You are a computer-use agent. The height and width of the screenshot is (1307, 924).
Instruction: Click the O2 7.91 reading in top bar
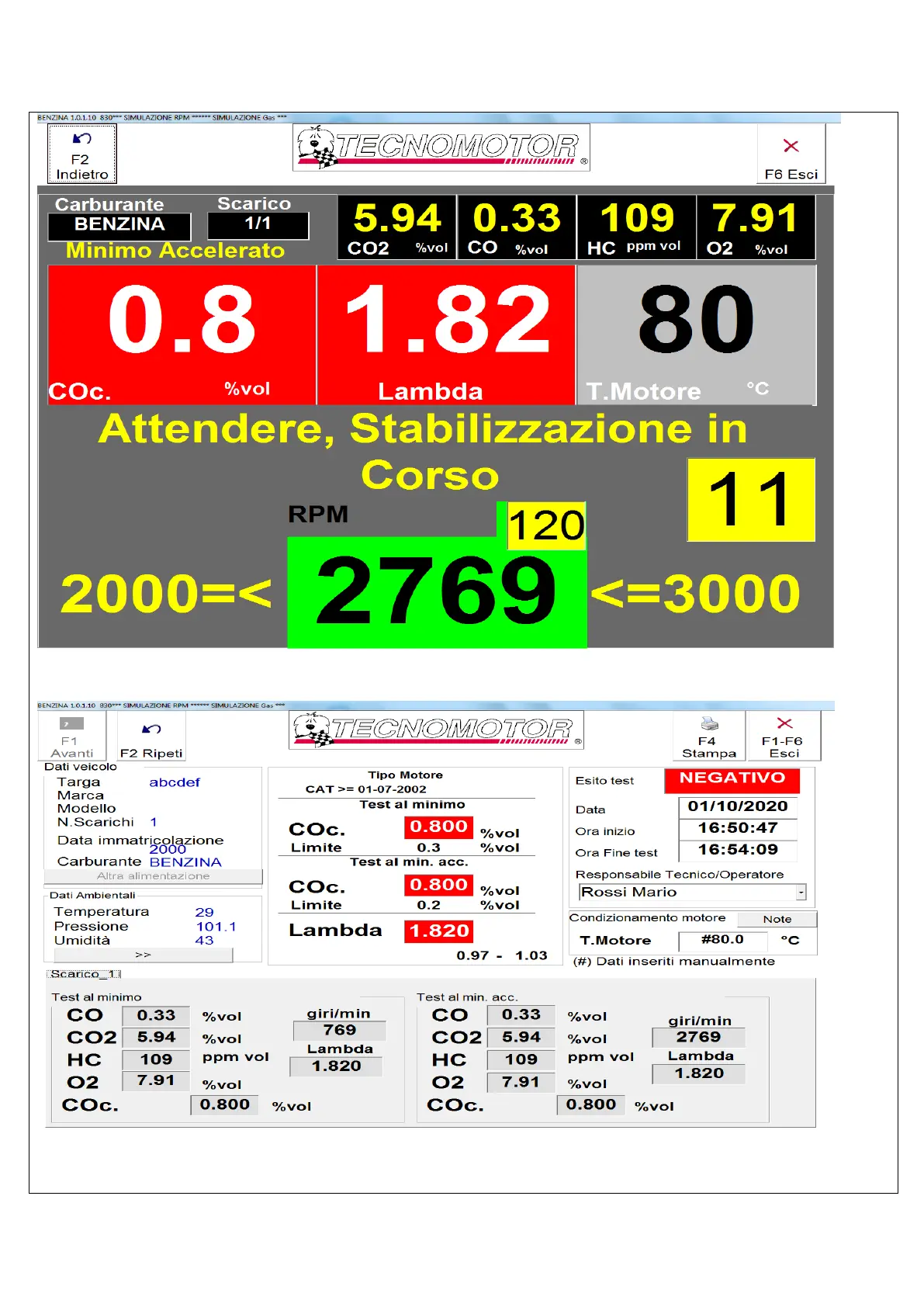pos(756,227)
